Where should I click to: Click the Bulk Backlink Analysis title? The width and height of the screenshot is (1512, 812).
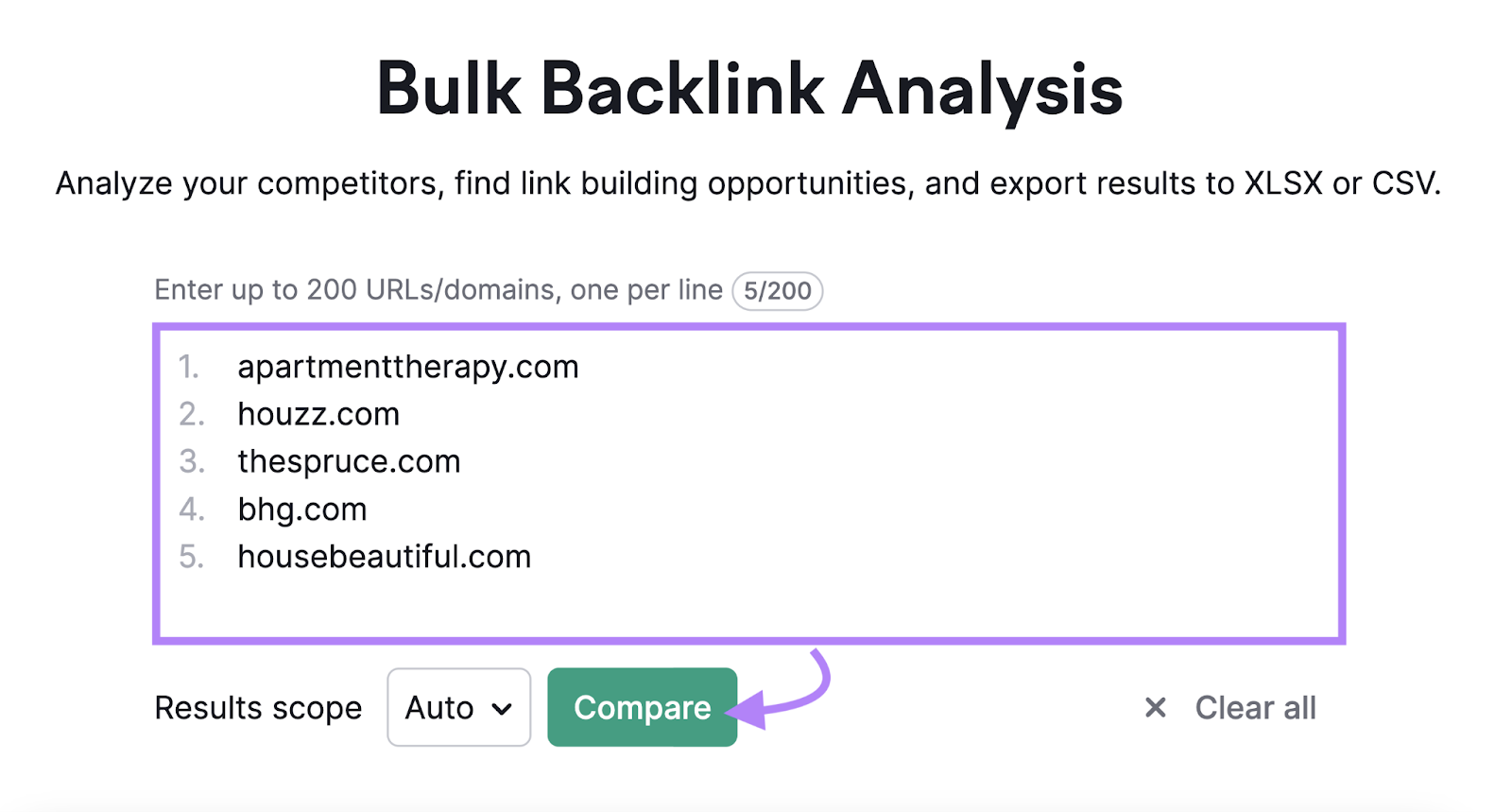coord(751,88)
